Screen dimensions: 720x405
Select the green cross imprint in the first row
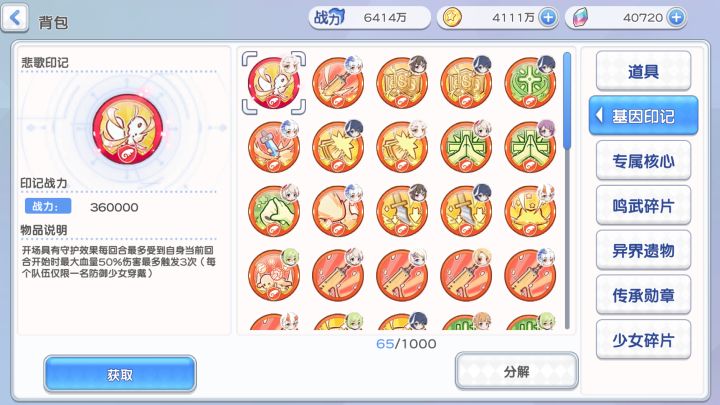click(530, 82)
